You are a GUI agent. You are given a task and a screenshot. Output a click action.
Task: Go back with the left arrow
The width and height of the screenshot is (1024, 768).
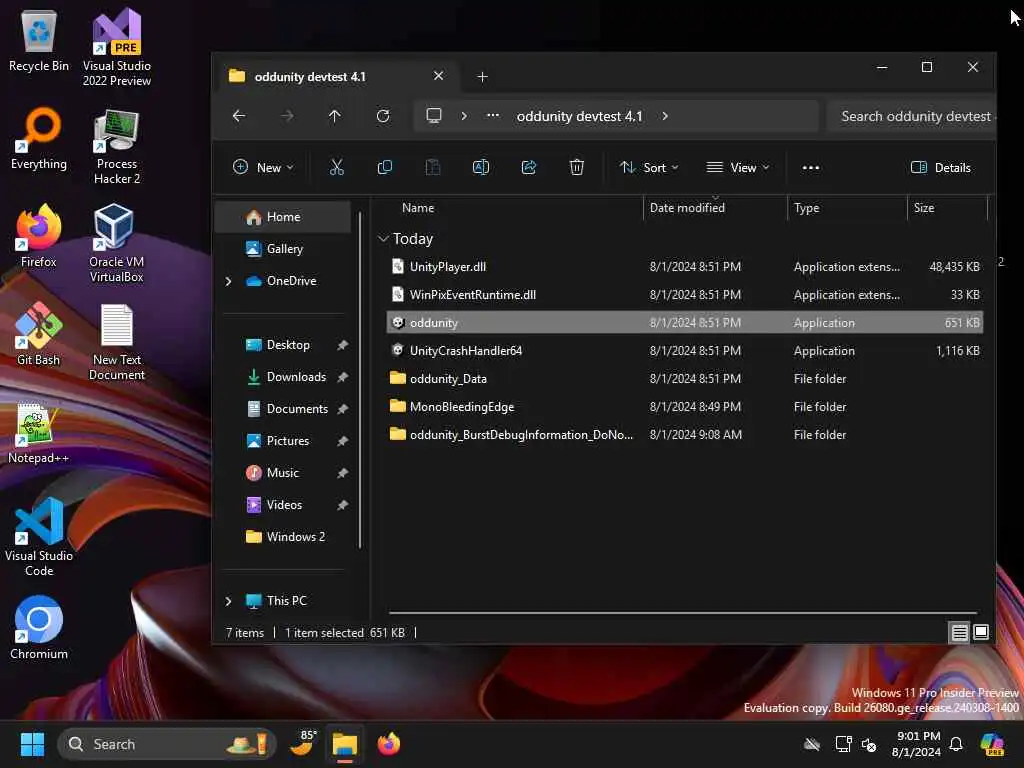click(x=239, y=116)
